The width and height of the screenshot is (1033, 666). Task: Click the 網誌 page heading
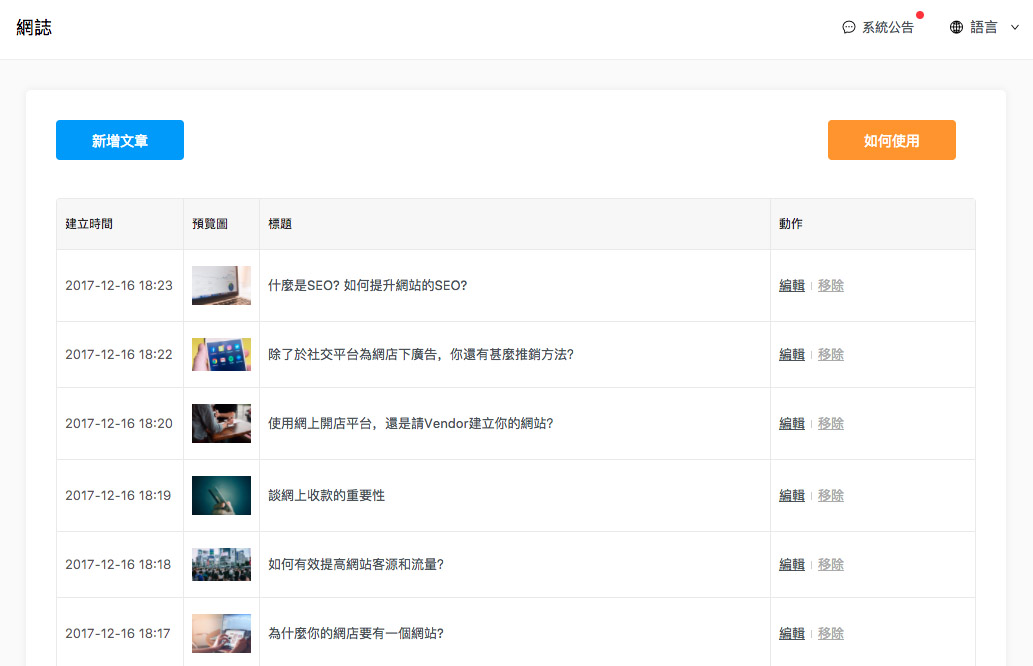point(34,27)
